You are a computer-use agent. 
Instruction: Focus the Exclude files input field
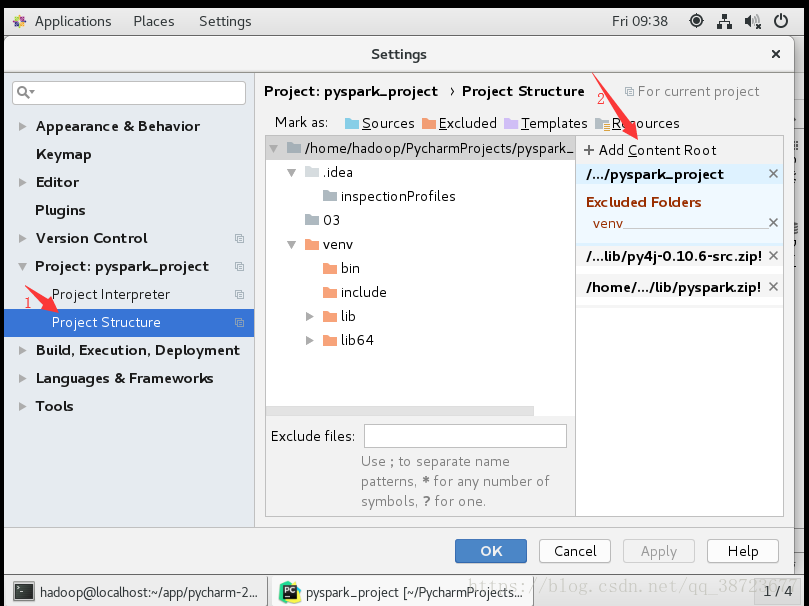coord(465,436)
